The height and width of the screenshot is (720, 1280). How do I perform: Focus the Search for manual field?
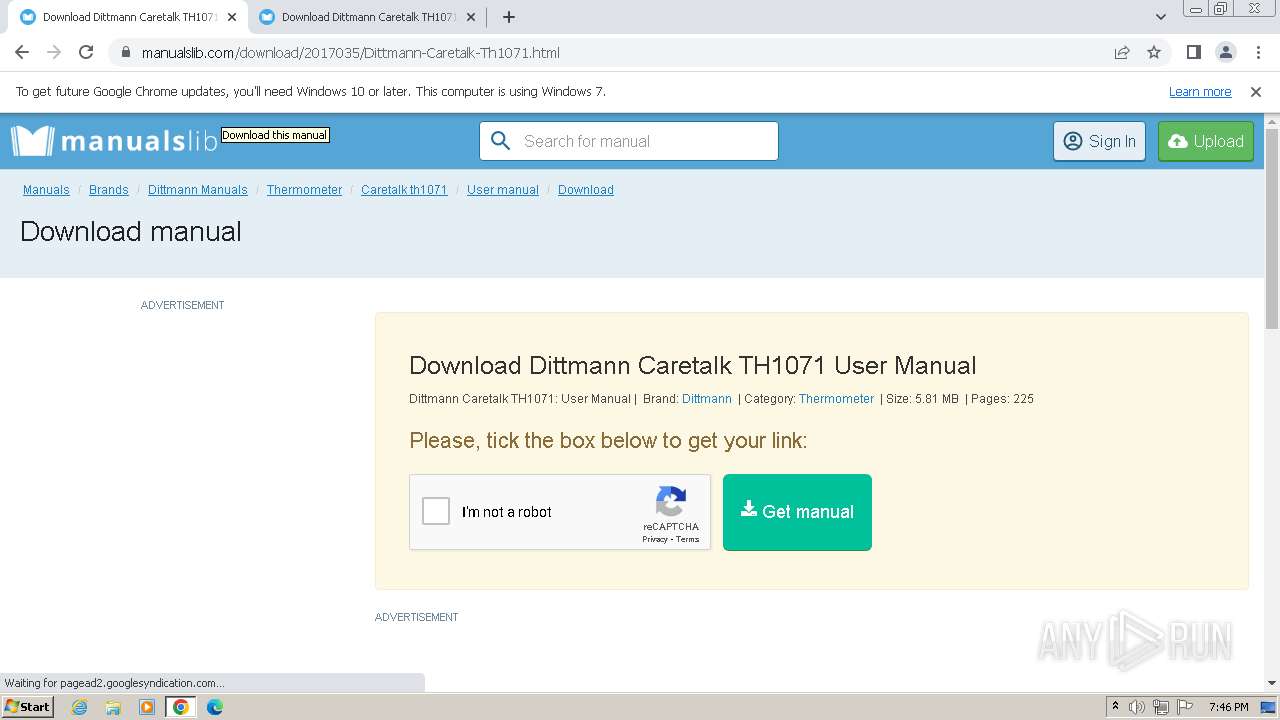(629, 141)
